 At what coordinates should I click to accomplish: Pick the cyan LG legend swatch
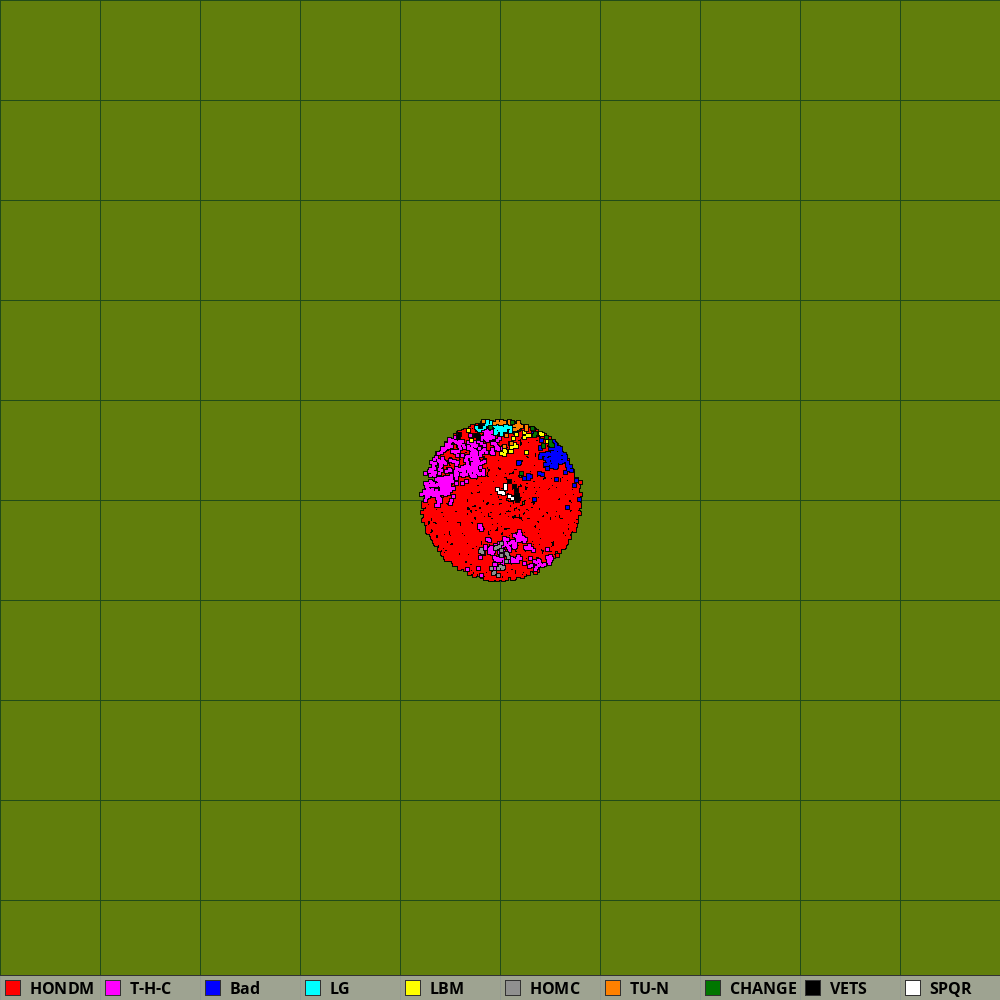pyautogui.click(x=313, y=988)
